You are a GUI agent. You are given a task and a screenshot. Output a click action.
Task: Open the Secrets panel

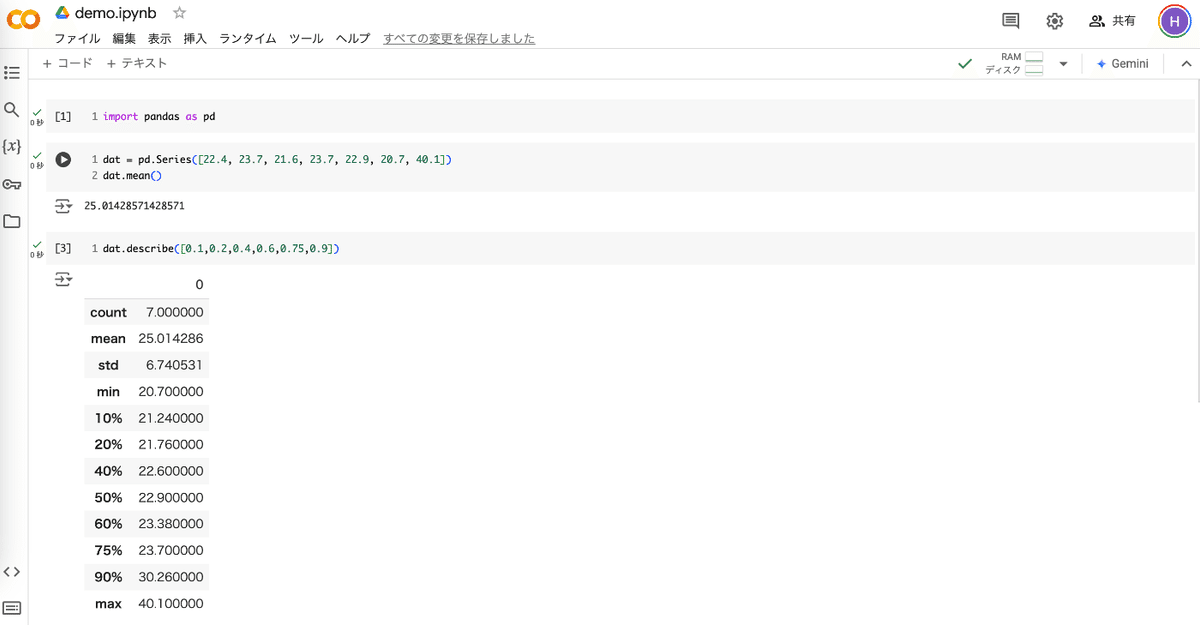coord(12,184)
